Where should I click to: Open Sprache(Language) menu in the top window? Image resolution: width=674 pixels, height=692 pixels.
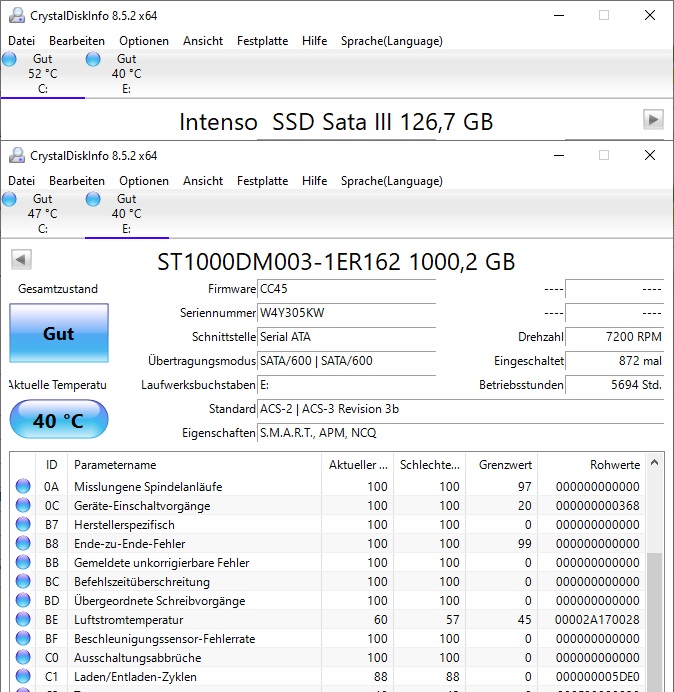pyautogui.click(x=392, y=41)
